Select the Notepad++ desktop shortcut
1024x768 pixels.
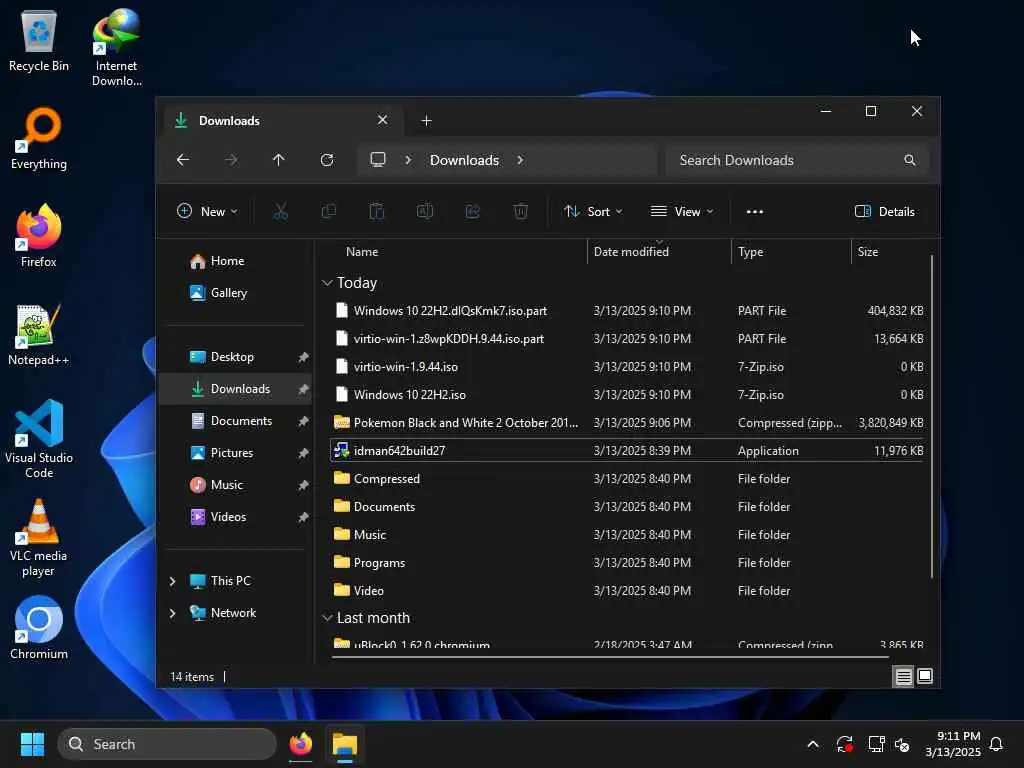(x=39, y=335)
